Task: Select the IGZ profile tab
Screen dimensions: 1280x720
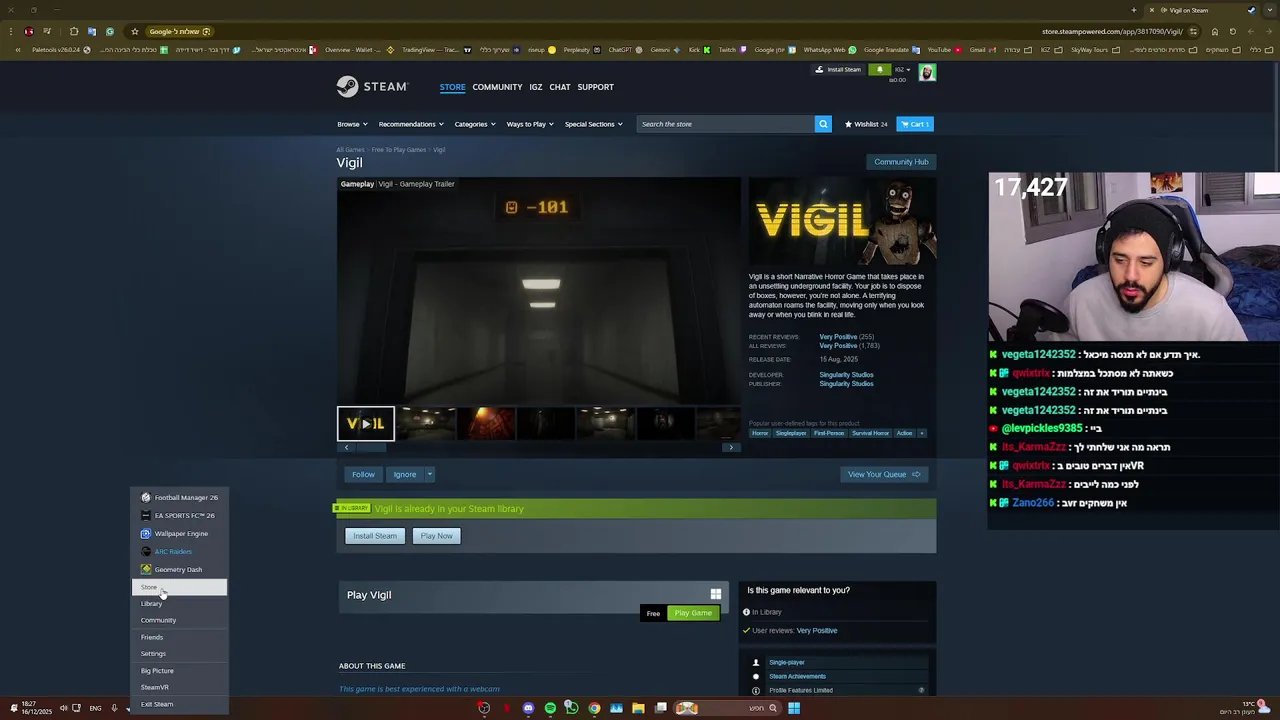Action: (x=536, y=87)
